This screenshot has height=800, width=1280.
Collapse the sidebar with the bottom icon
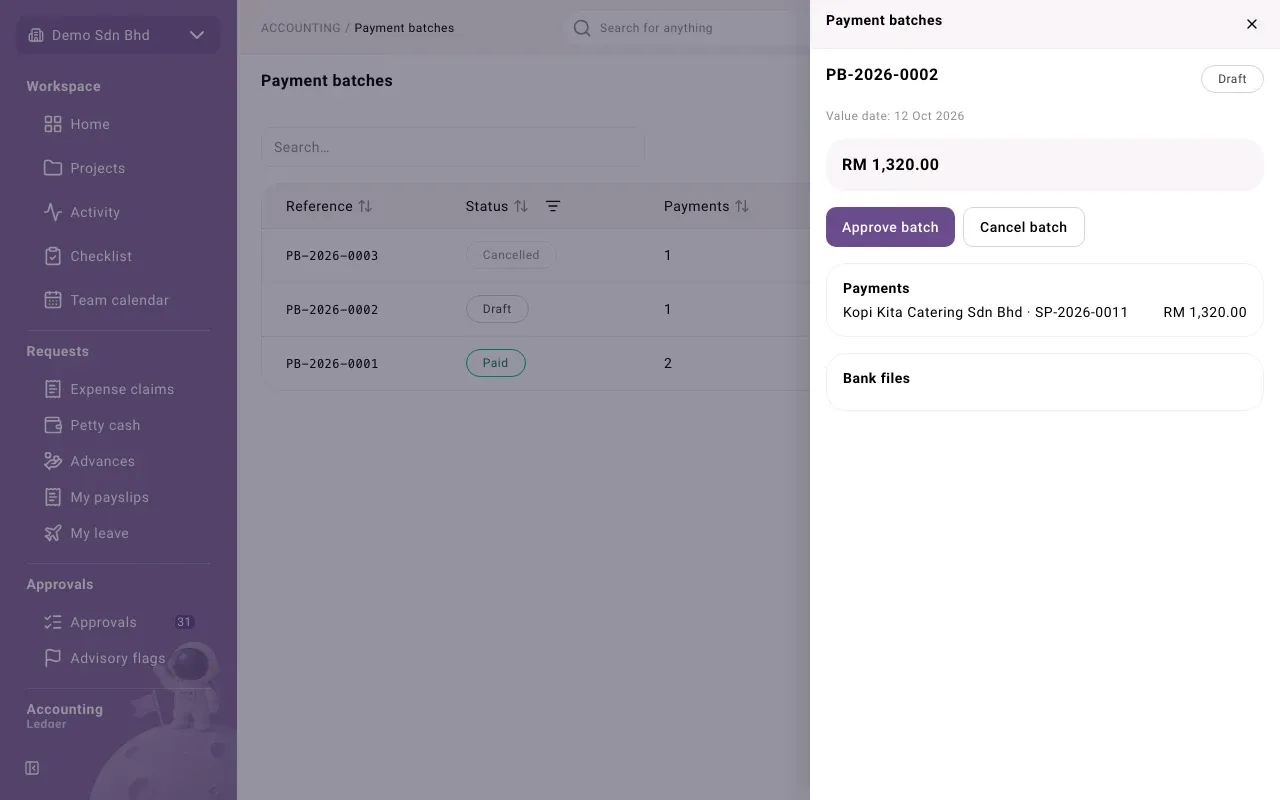click(32, 768)
